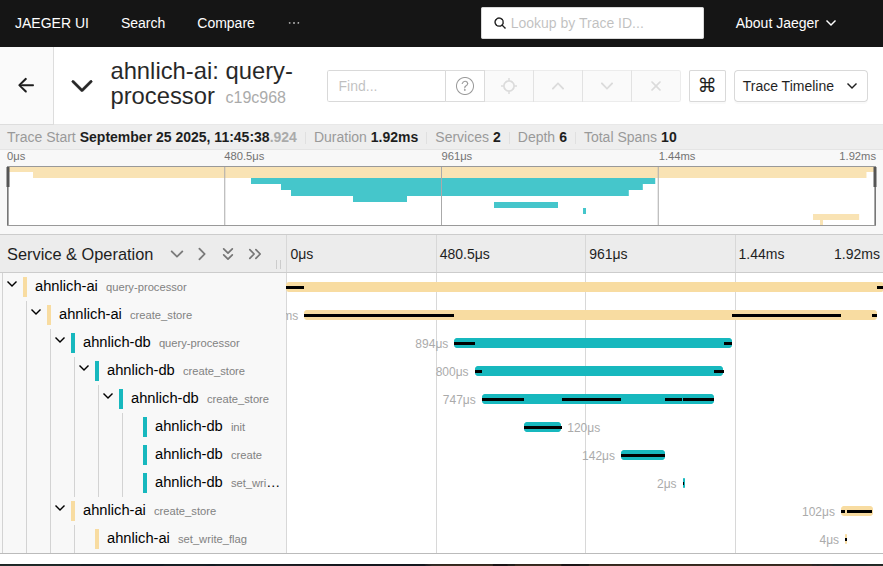Open keyboard shortcuts command icon
This screenshot has width=883, height=566.
point(707,86)
